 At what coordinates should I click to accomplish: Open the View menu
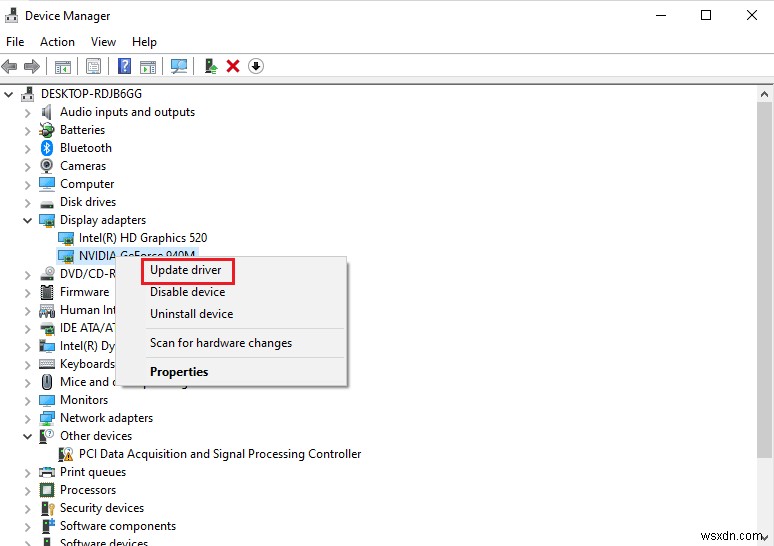pyautogui.click(x=103, y=42)
